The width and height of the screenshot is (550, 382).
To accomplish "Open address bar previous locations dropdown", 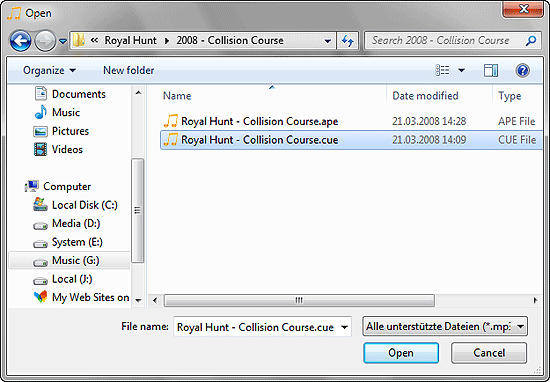I will point(328,41).
